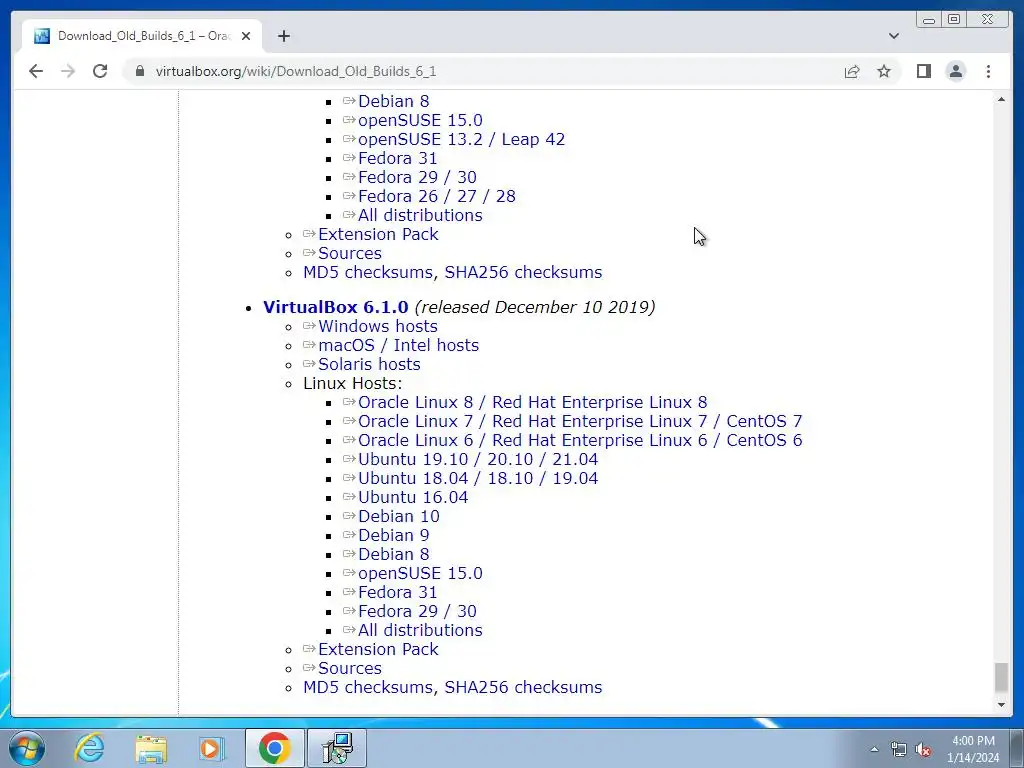1024x768 pixels.
Task: Click the address bar URL
Action: (x=296, y=71)
